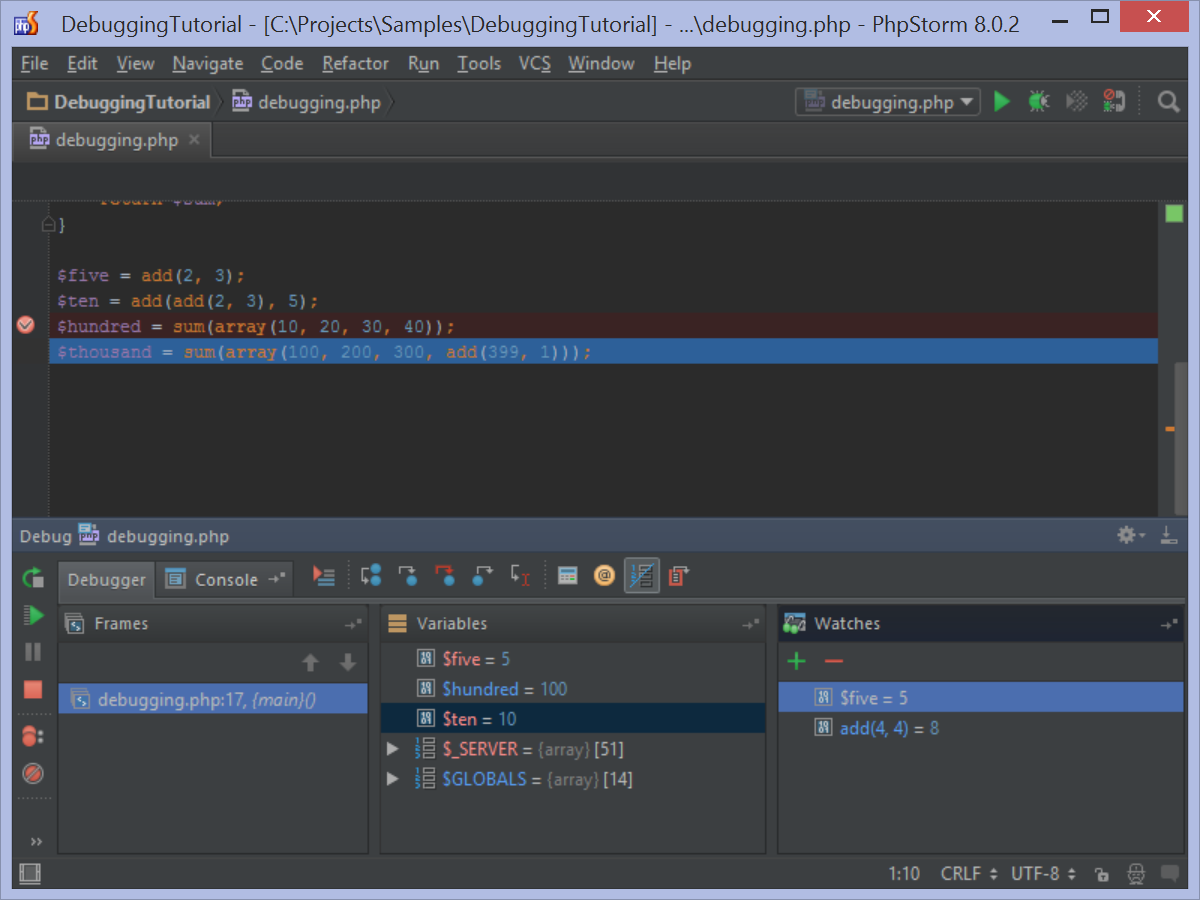Viewport: 1200px width, 900px height.
Task: Toggle Listen for PHP Debug Connections phone icon
Action: point(1113,101)
